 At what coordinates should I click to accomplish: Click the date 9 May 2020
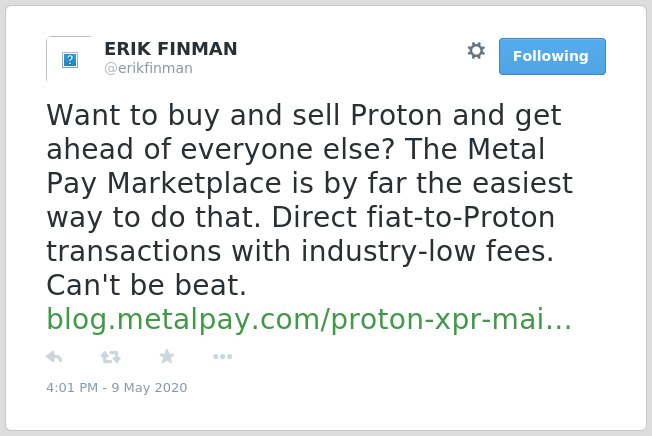coord(149,387)
